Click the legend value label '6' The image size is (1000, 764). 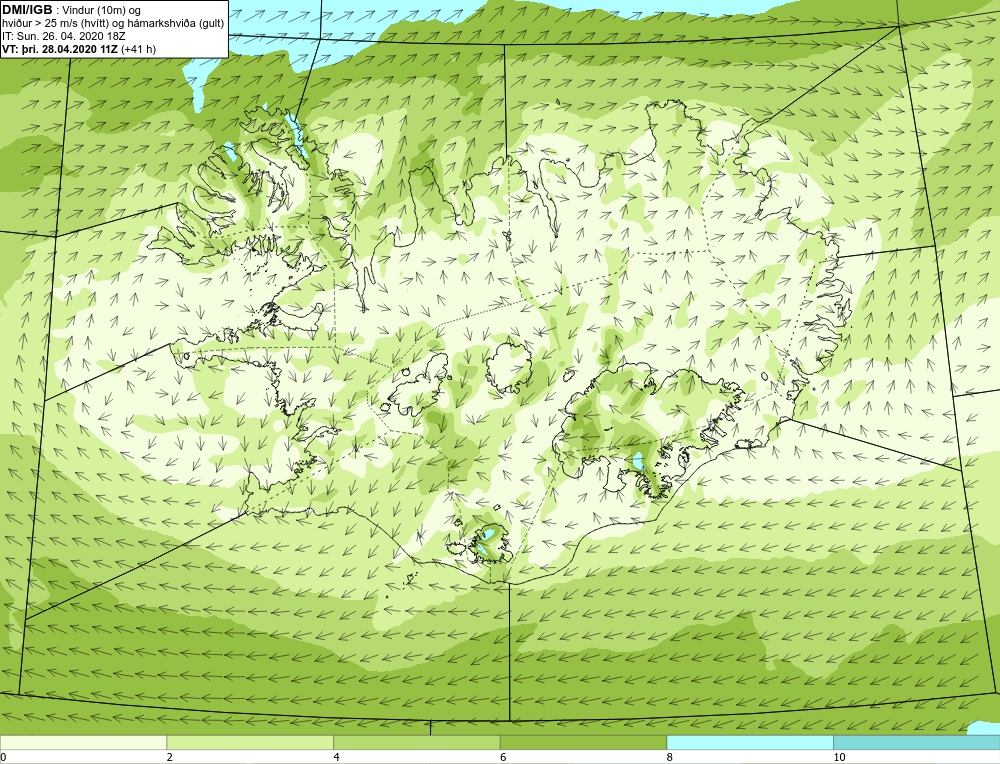tap(503, 757)
